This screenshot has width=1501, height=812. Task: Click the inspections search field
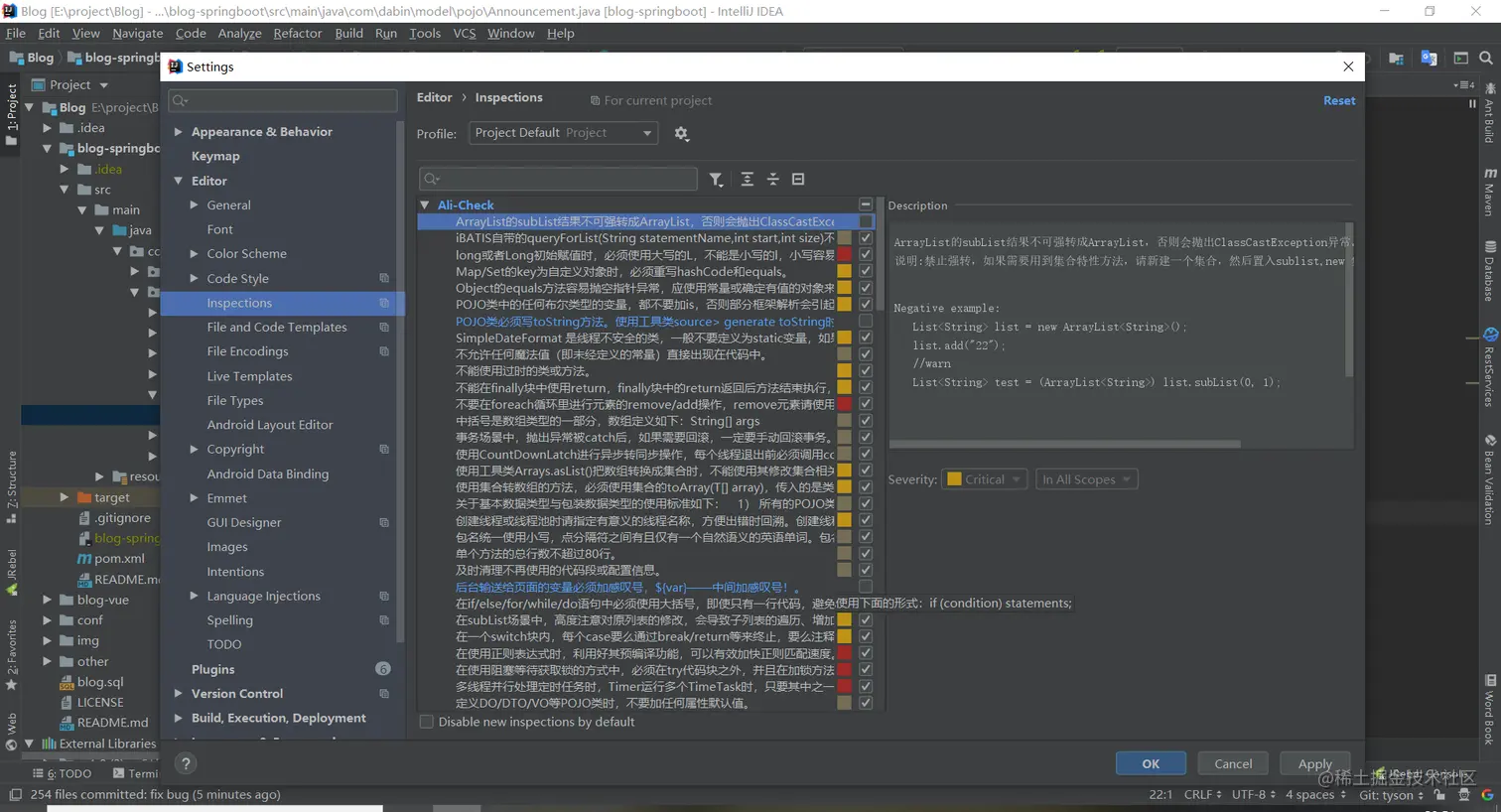click(558, 180)
